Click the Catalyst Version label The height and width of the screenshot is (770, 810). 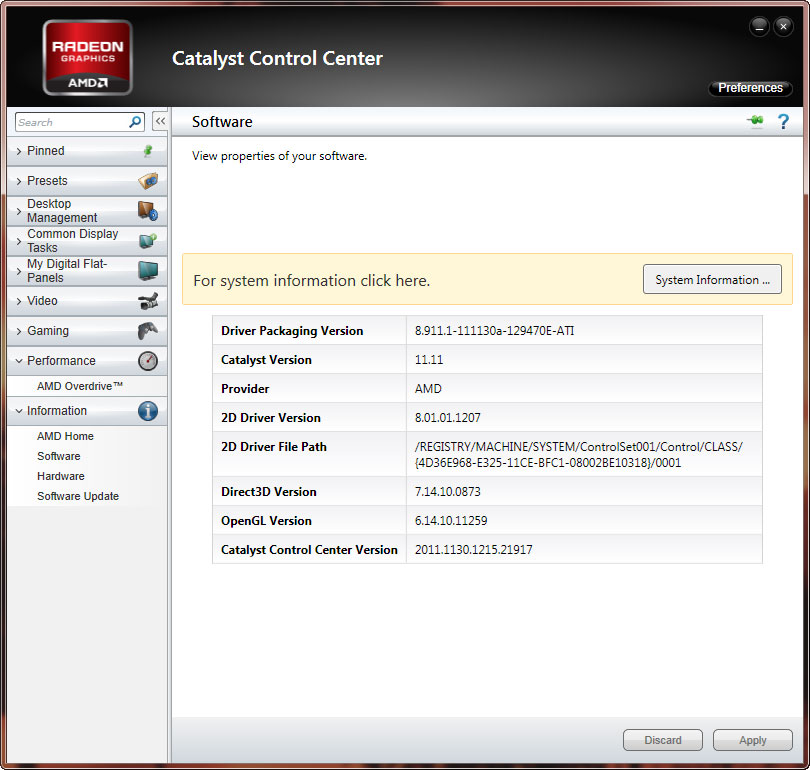266,359
